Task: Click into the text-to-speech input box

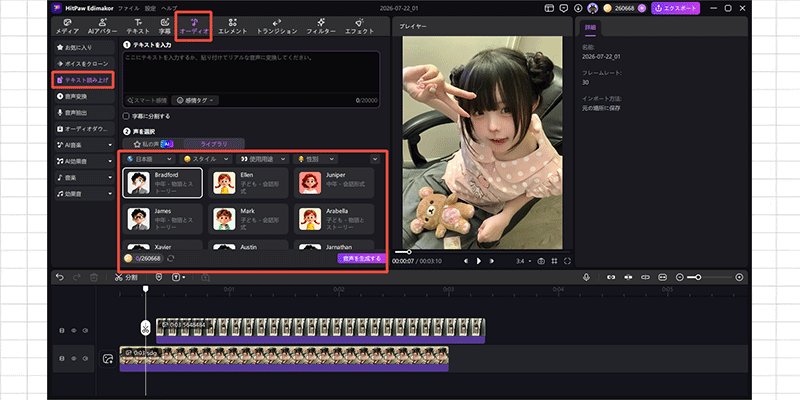Action: [251, 72]
